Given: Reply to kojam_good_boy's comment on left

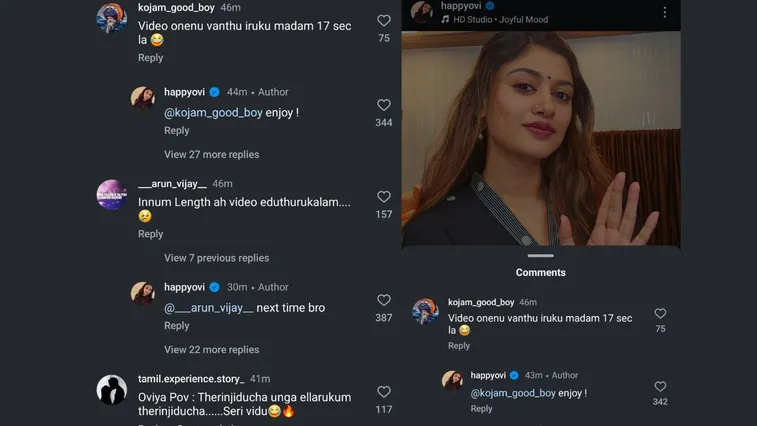Looking at the screenshot, I should pos(151,58).
